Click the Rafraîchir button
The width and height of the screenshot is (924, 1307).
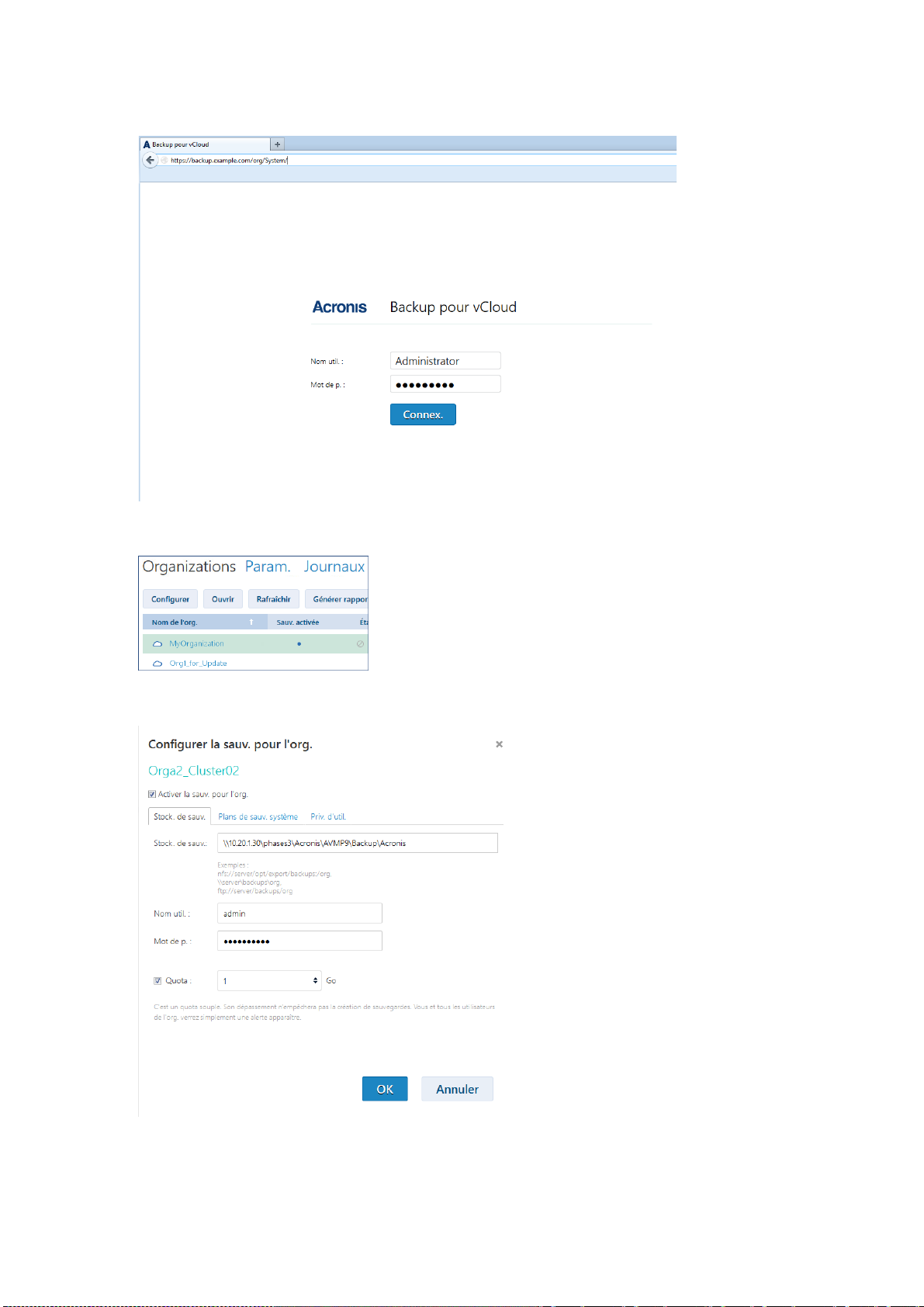point(274,599)
